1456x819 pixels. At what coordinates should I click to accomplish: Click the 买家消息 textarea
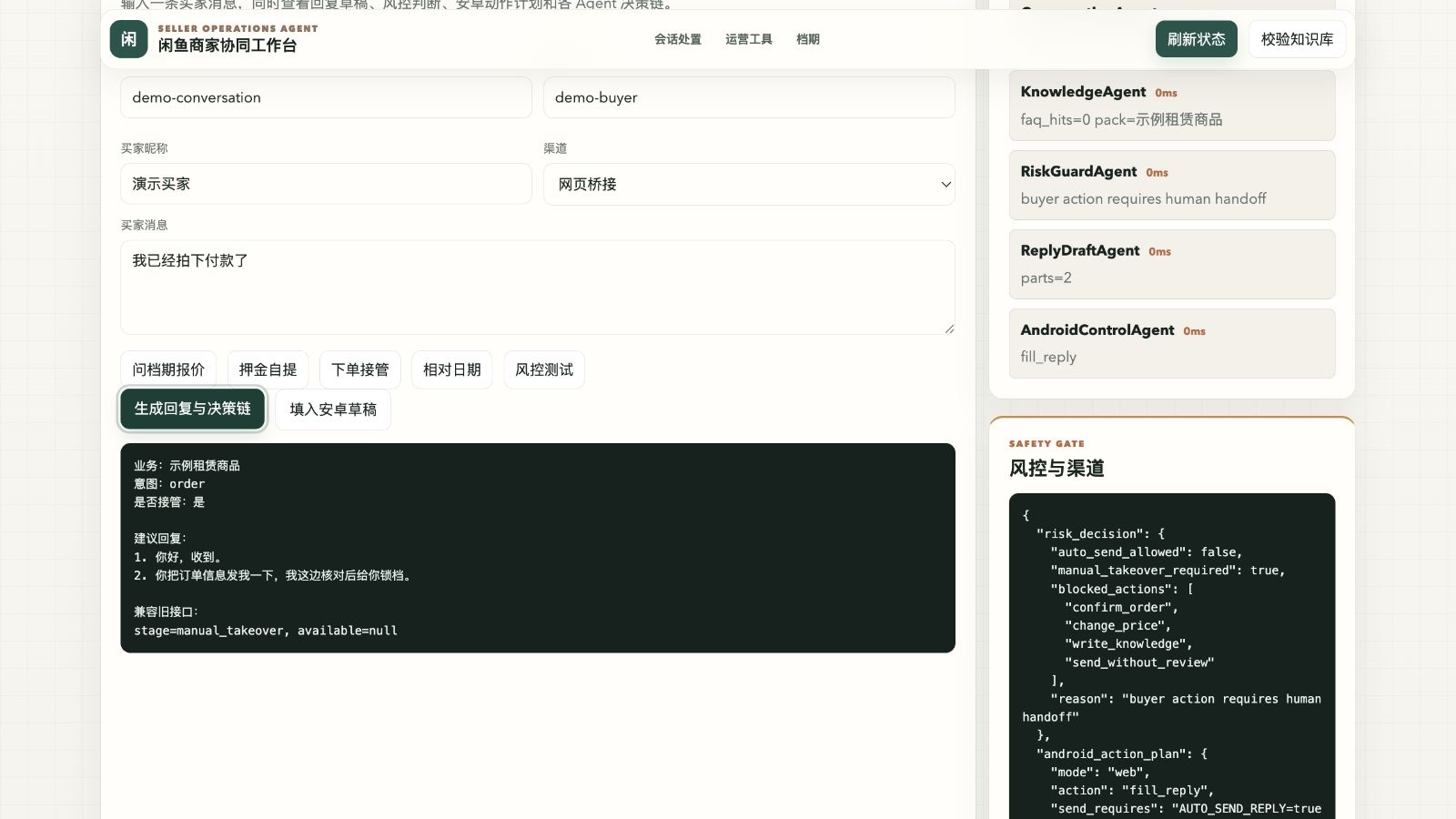(538, 288)
